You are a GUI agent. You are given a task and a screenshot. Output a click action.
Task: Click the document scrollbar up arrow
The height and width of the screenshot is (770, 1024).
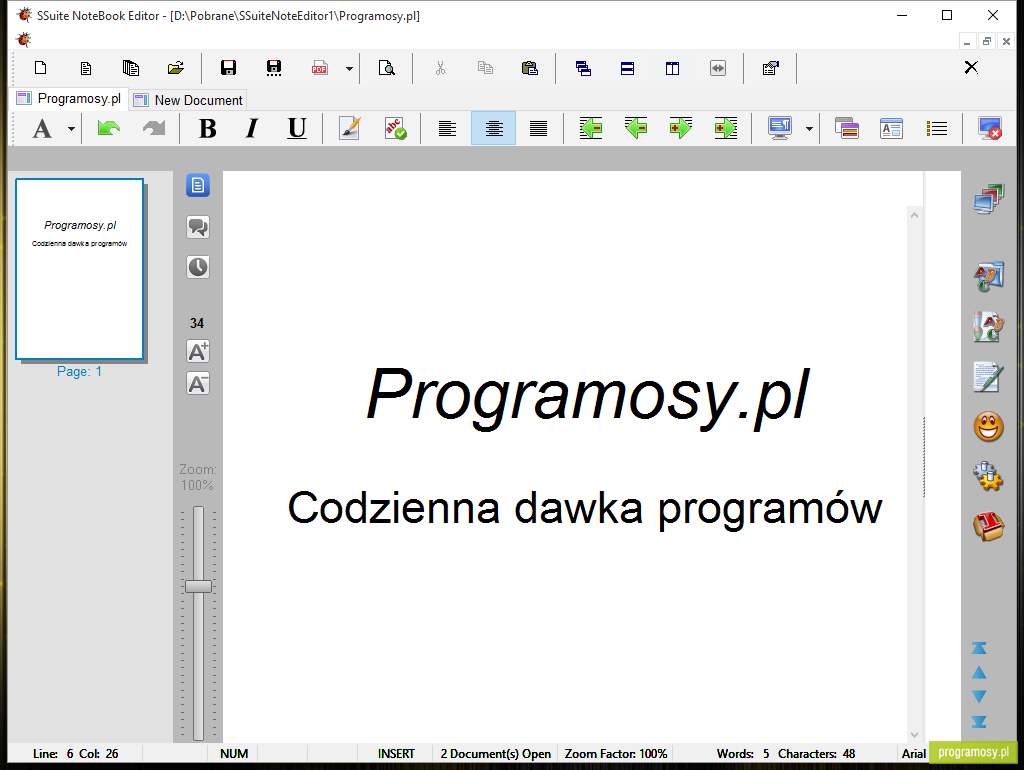(914, 215)
